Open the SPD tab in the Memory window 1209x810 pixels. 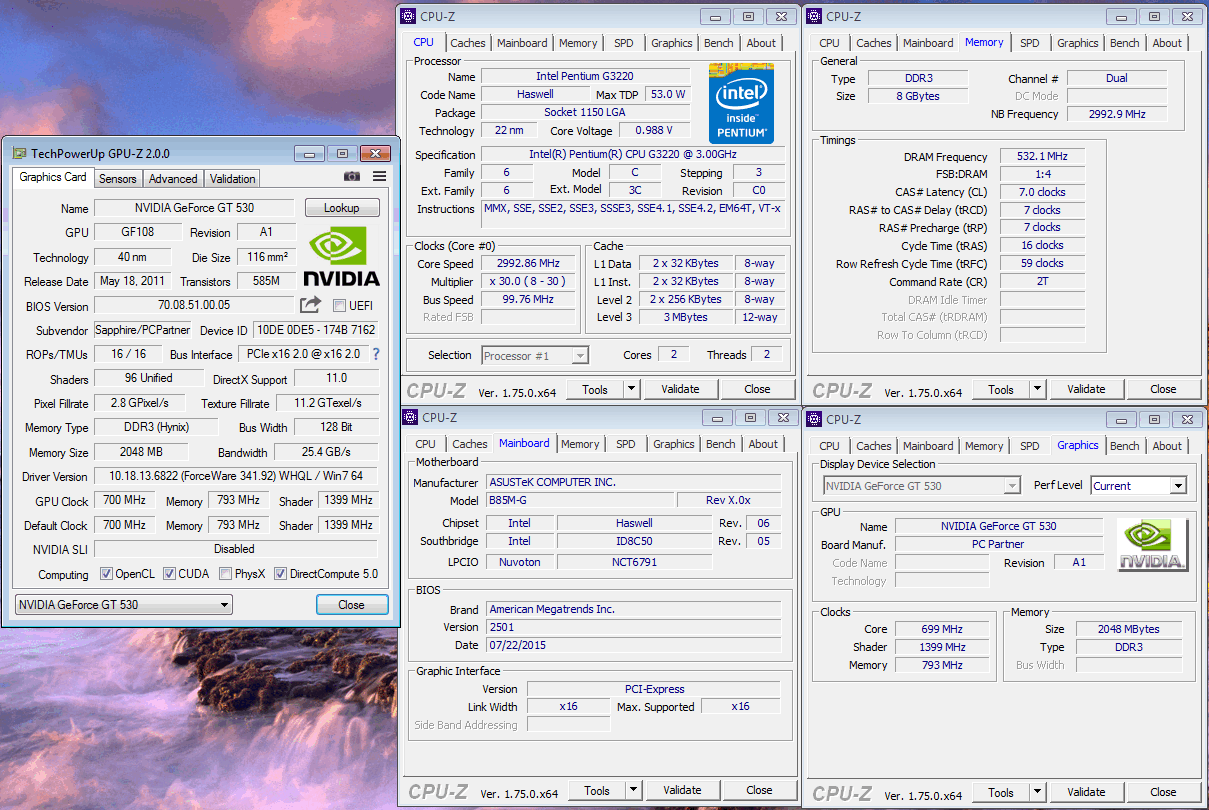click(1030, 43)
